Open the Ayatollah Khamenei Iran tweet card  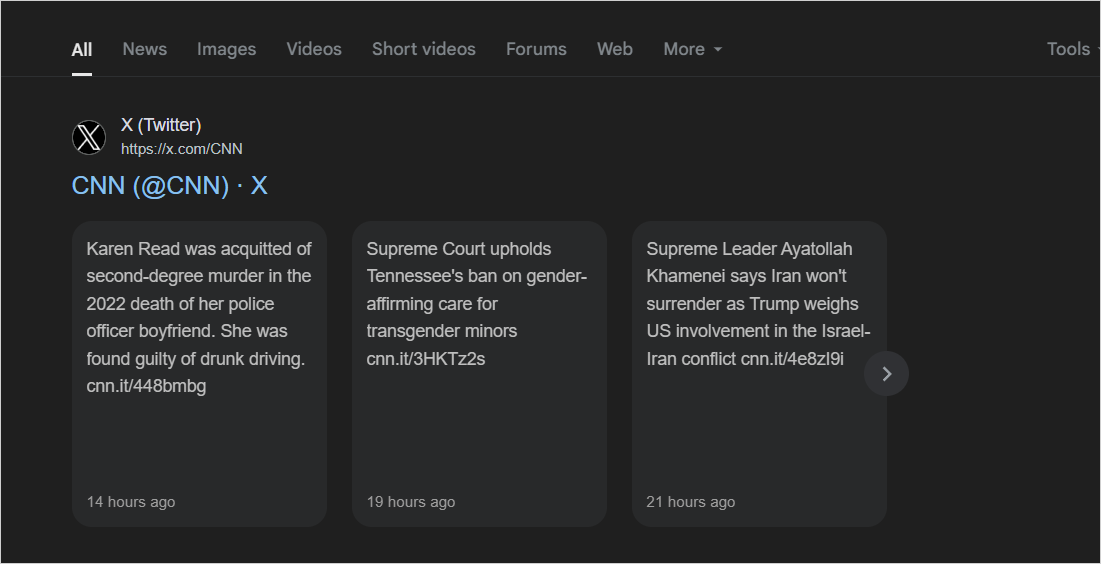pyautogui.click(x=759, y=374)
